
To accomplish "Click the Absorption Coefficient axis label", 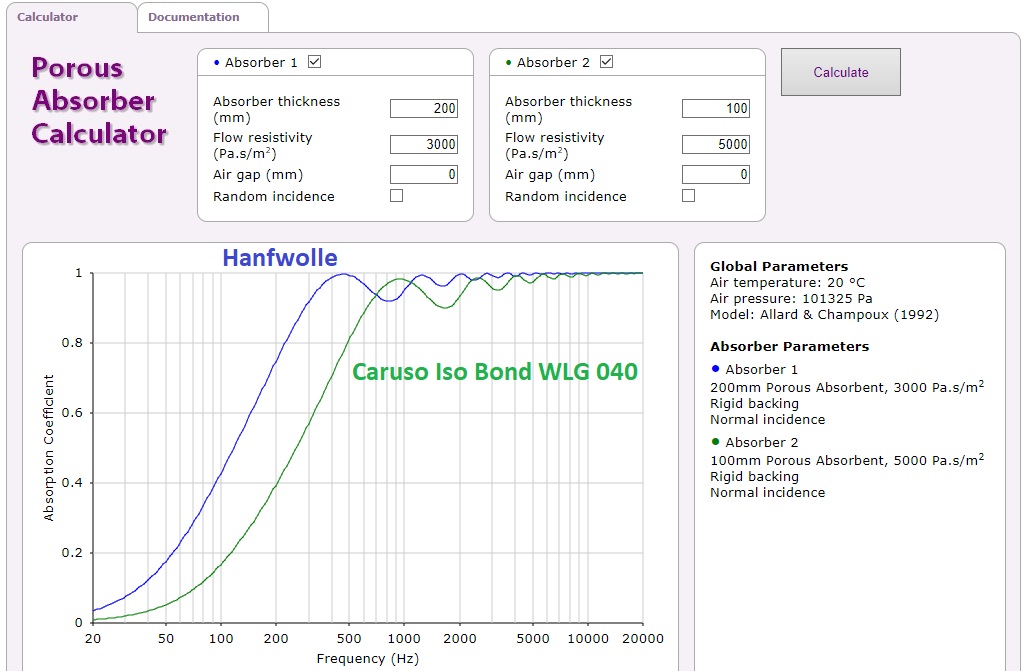I will (49, 448).
